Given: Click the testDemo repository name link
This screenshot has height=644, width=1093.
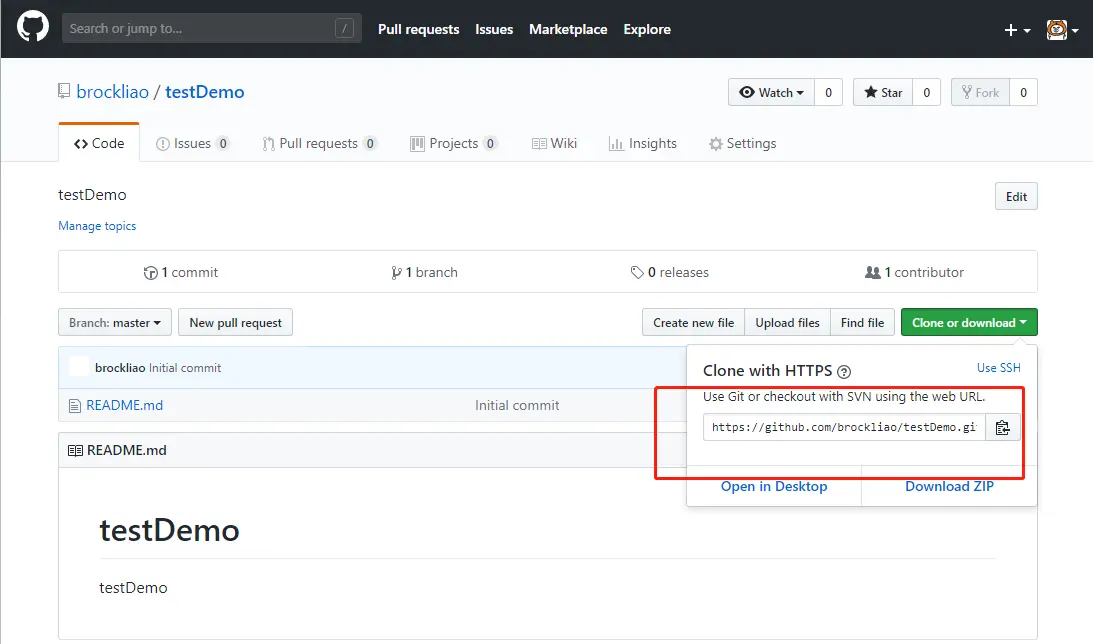Looking at the screenshot, I should point(204,92).
